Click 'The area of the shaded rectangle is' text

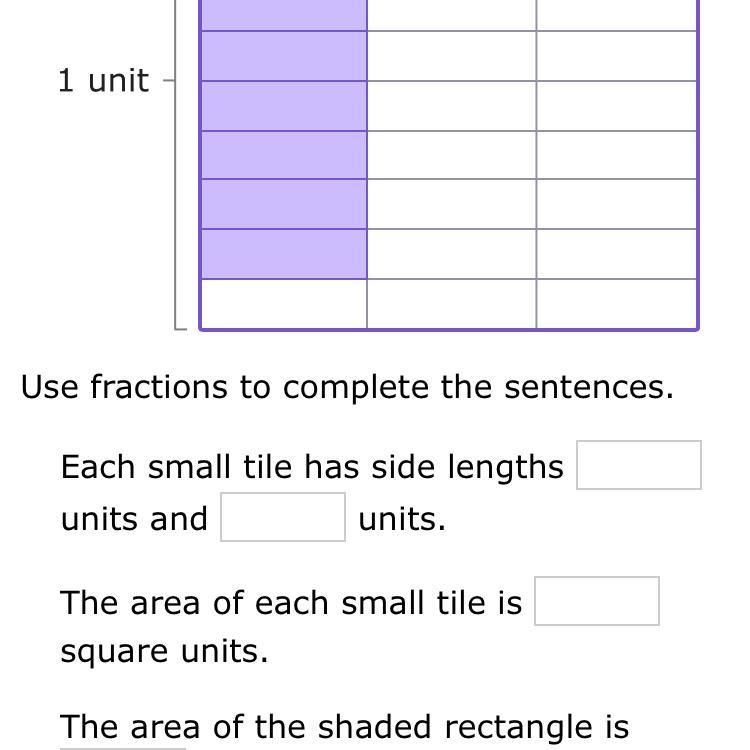pos(344,727)
